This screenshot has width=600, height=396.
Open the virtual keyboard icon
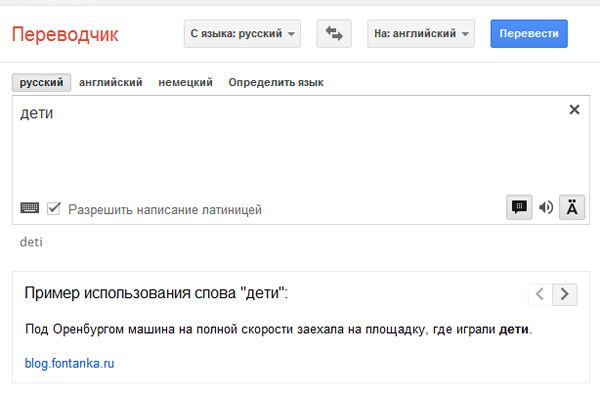click(29, 208)
